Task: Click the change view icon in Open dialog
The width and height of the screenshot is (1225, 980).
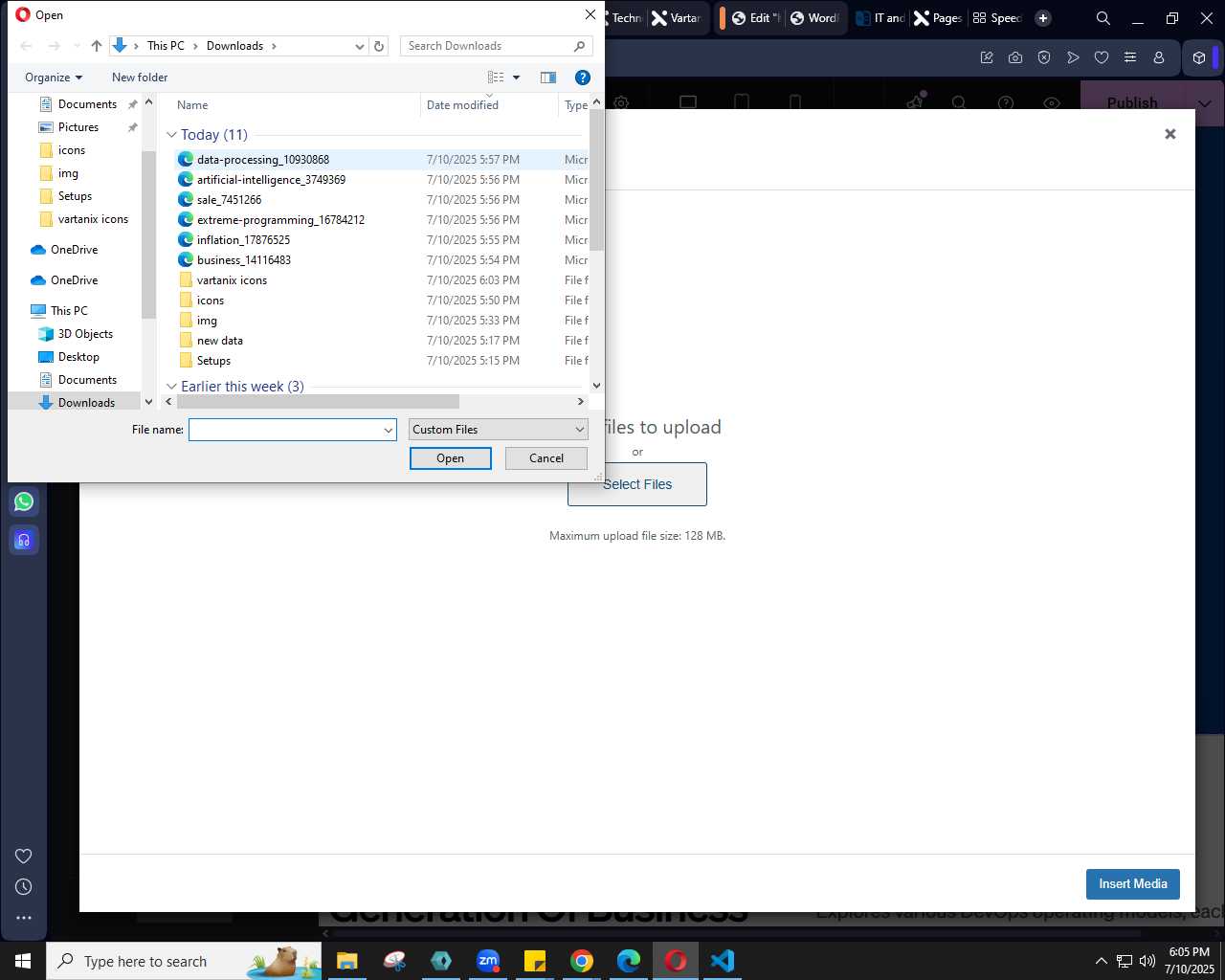Action: pos(496,78)
